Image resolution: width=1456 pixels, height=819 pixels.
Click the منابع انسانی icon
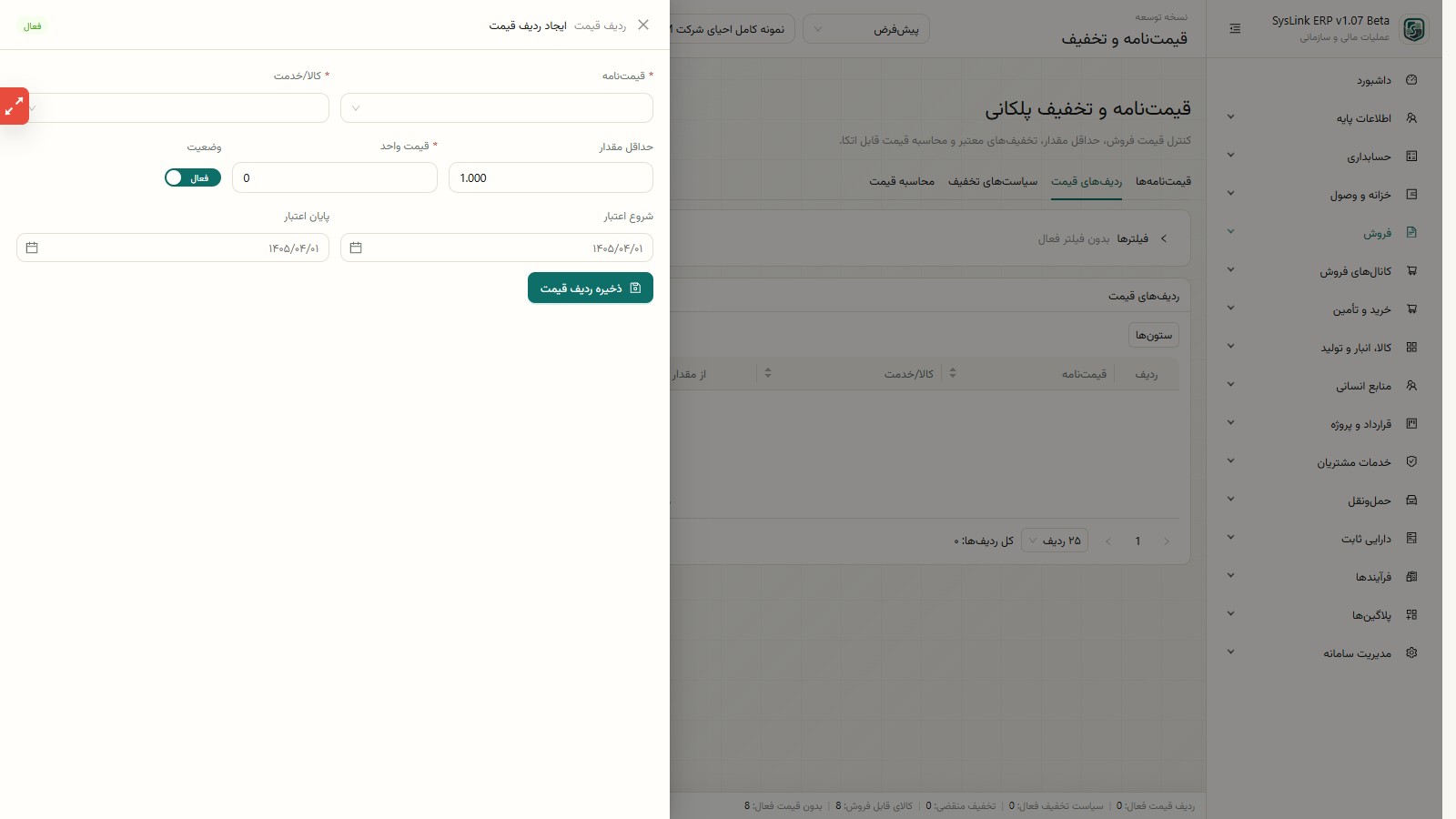click(1411, 386)
